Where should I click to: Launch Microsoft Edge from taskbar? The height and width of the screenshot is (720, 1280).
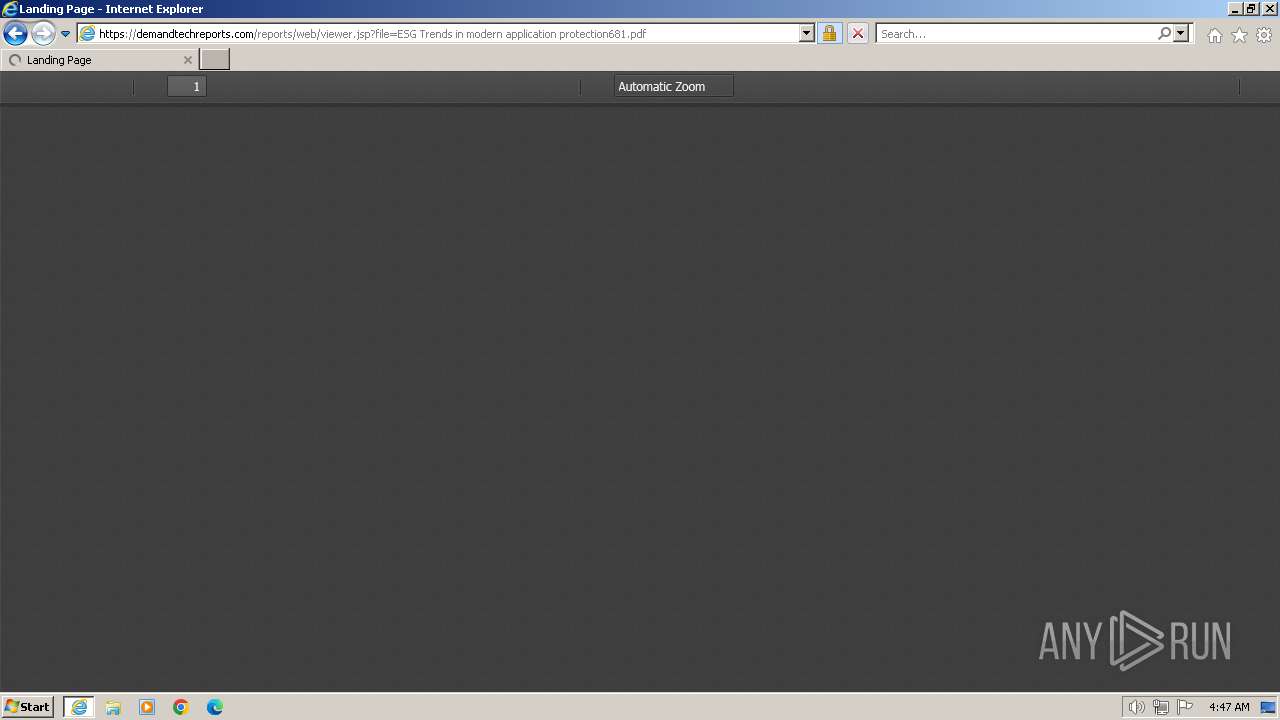click(x=215, y=707)
